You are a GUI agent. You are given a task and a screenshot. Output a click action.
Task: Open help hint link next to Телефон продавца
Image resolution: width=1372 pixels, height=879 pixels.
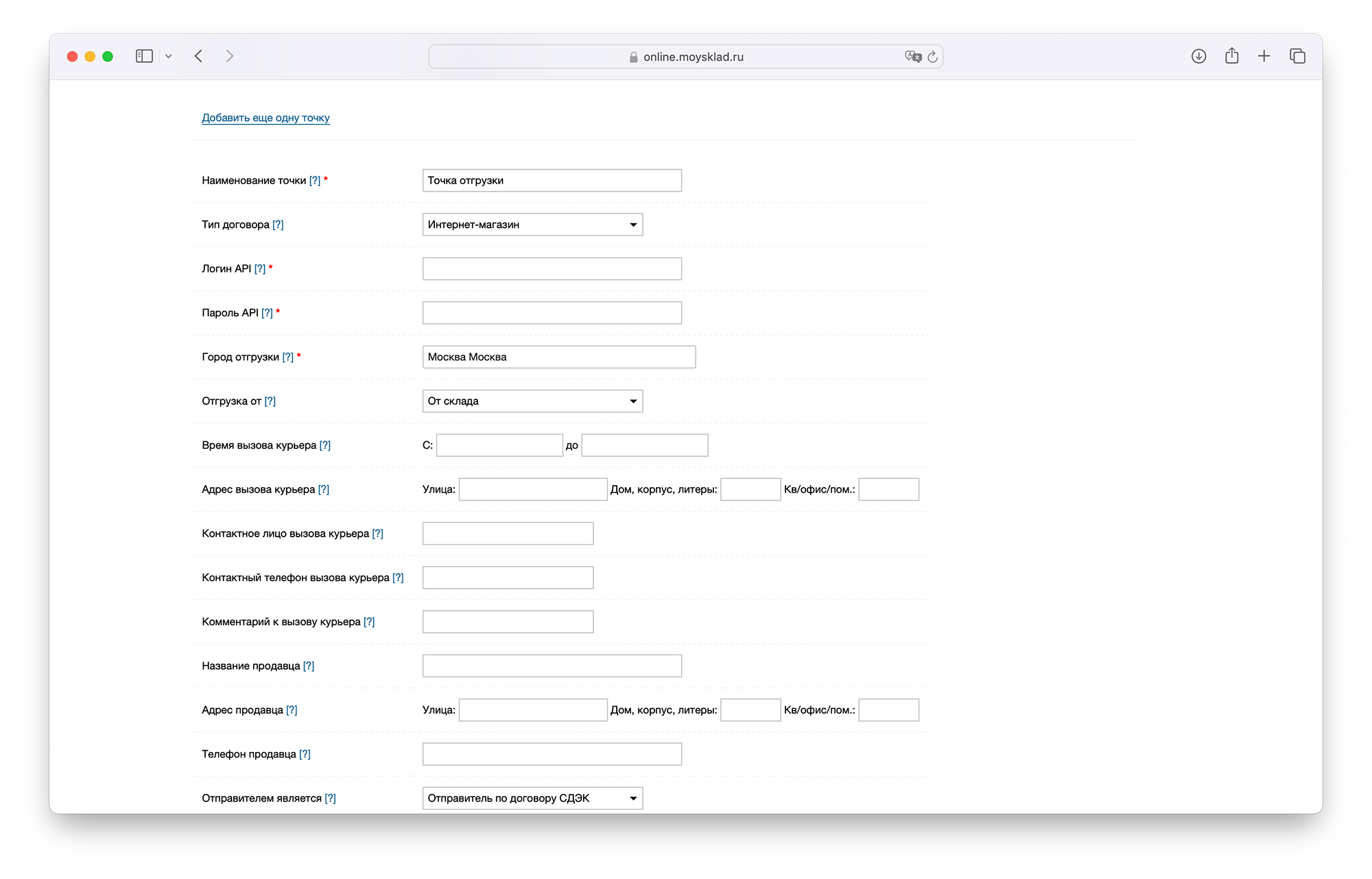(x=305, y=754)
